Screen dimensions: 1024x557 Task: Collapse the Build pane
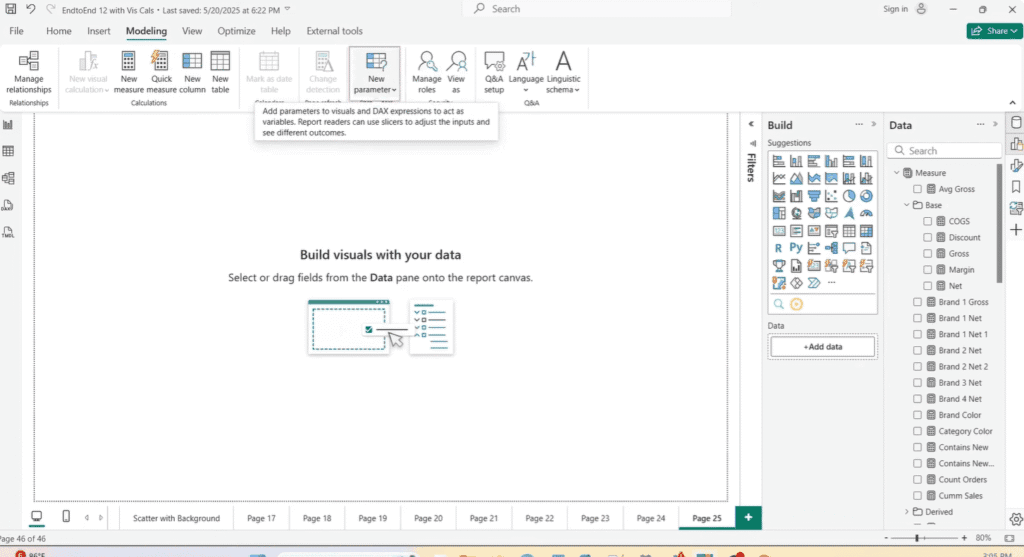(874, 124)
